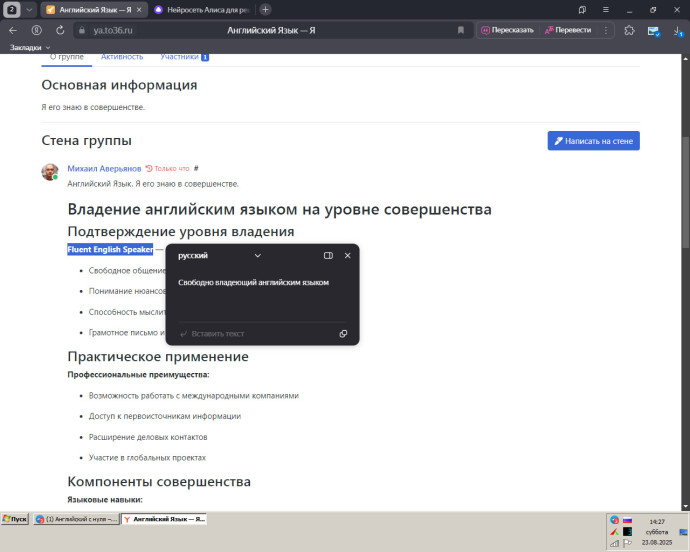This screenshot has width=690, height=552.
Task: Open a new tab with plus button
Action: [265, 10]
